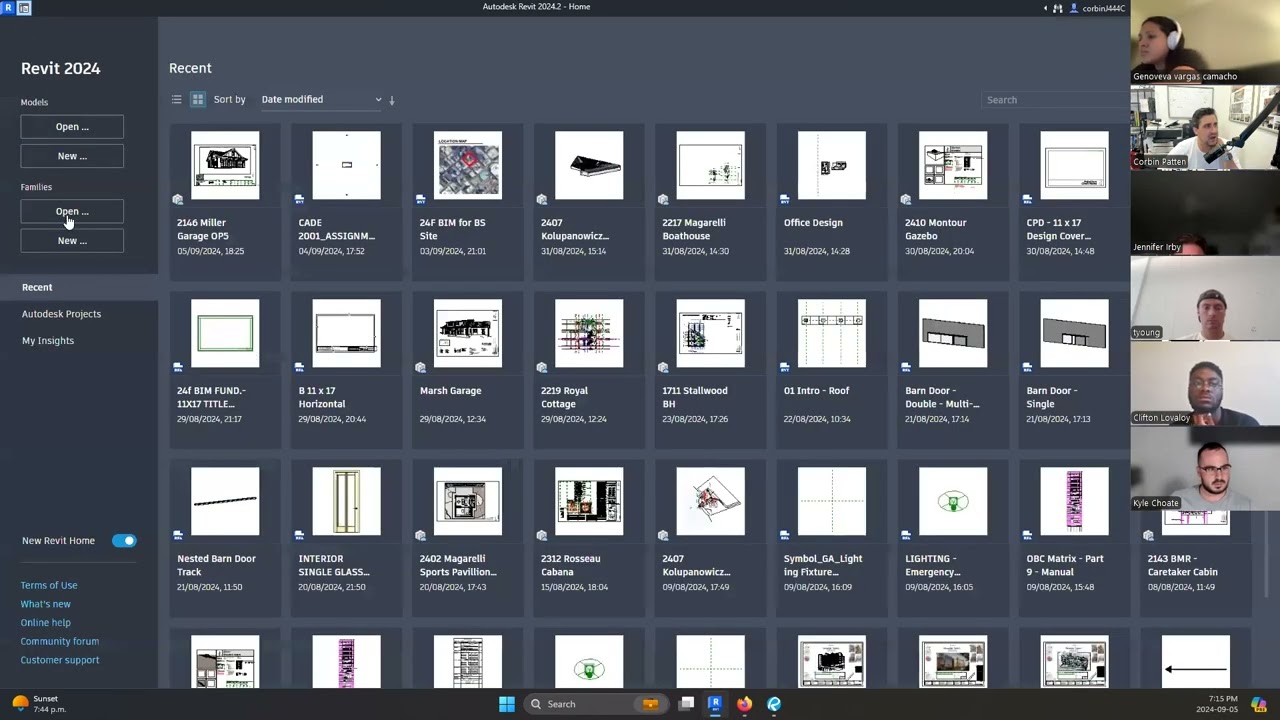Open the Windows Start menu
This screenshot has height=720, width=1280.
[507, 704]
